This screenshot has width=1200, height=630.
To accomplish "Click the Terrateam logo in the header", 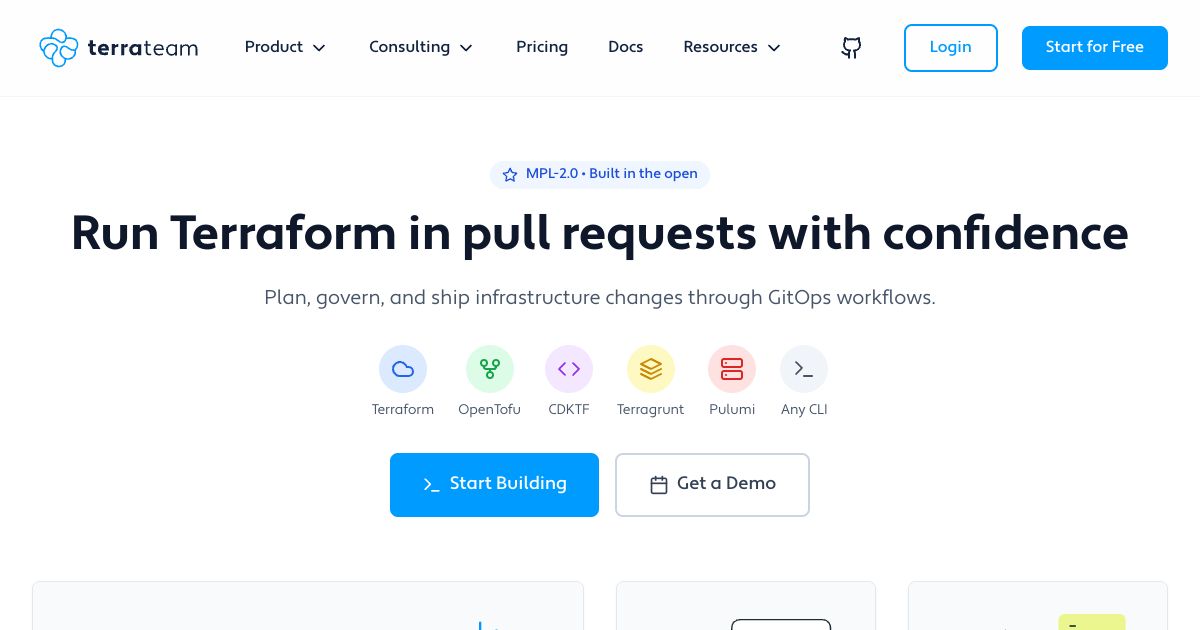I will [x=118, y=48].
